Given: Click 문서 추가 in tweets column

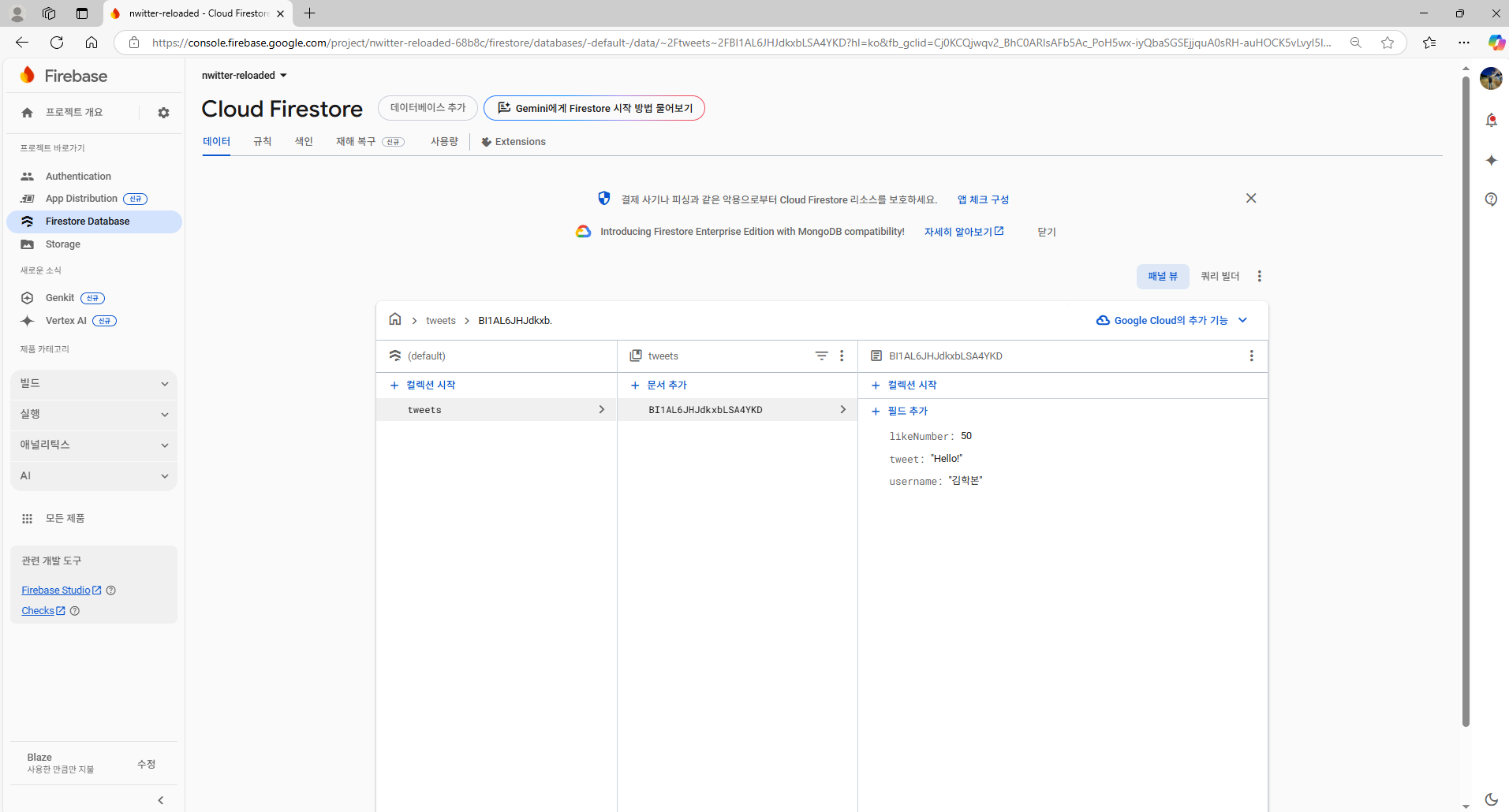Looking at the screenshot, I should 659,385.
